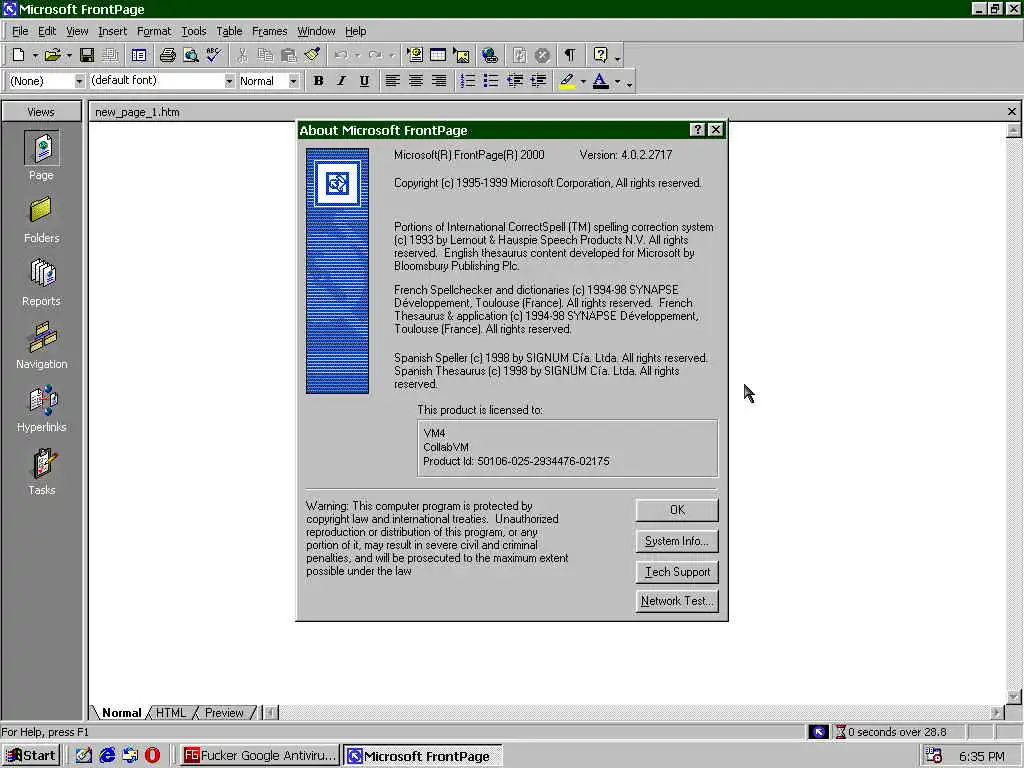1024x768 pixels.
Task: Open the Normal font size dropdown
Action: coord(294,81)
